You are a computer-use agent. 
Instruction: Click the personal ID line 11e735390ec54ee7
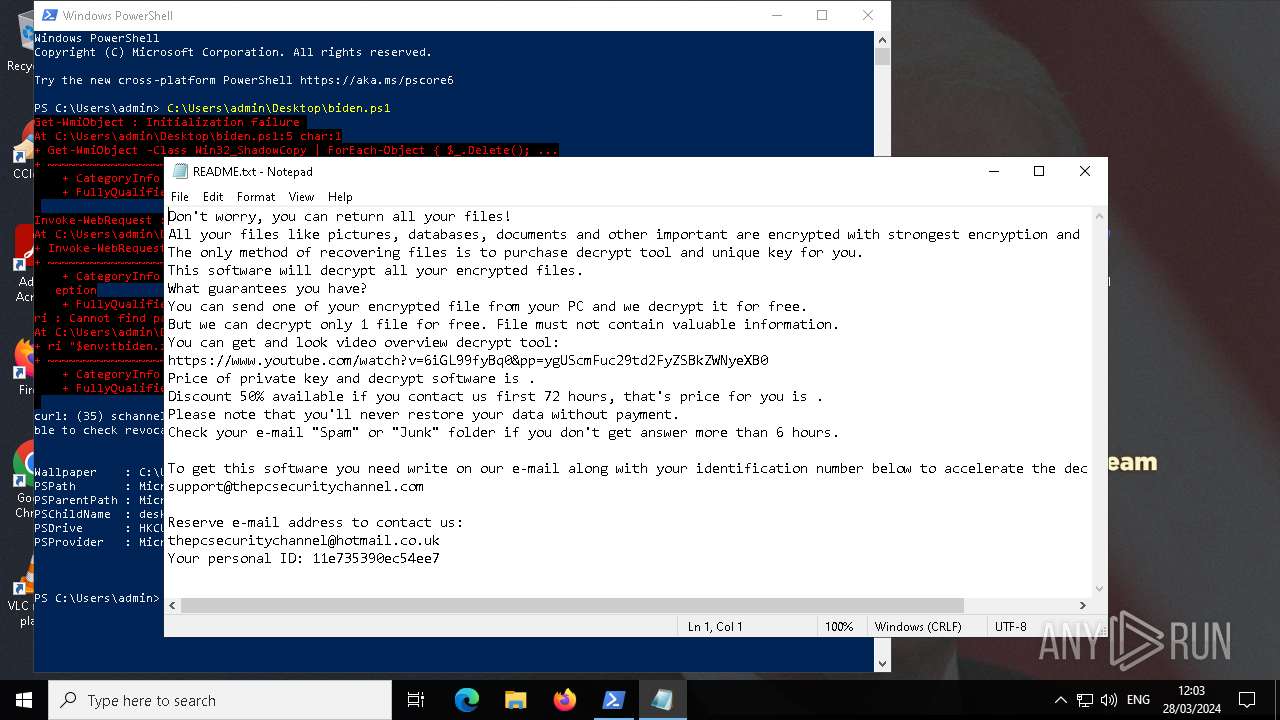(x=304, y=558)
